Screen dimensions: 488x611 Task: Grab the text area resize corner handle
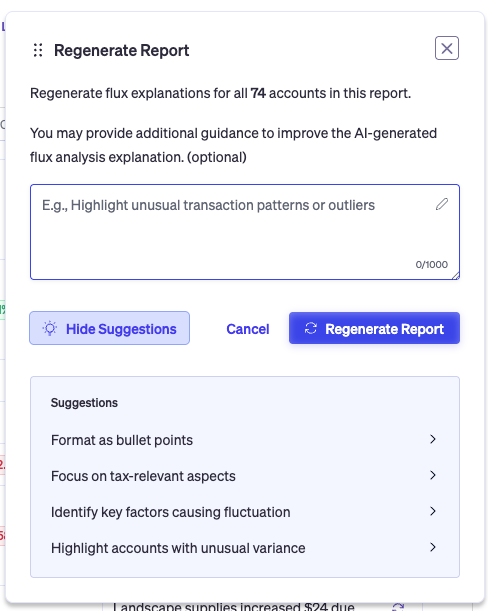[455, 275]
